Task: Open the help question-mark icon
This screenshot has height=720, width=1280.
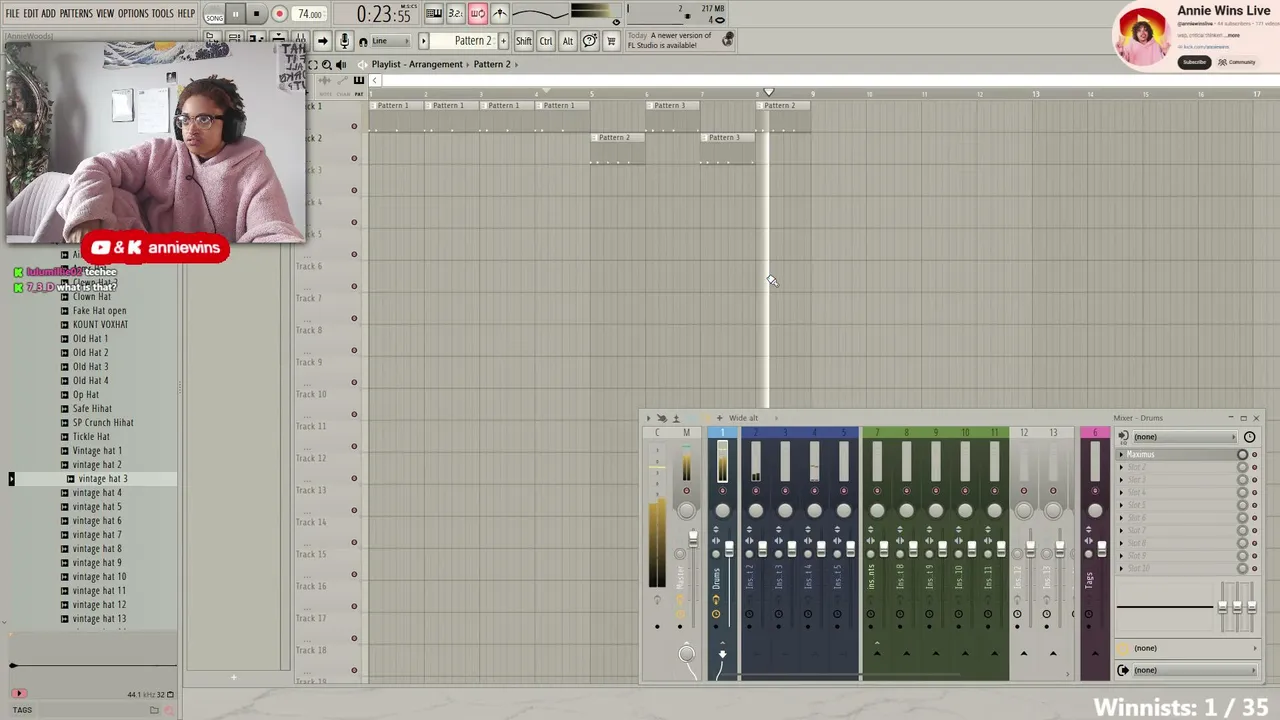Action: click(x=590, y=41)
